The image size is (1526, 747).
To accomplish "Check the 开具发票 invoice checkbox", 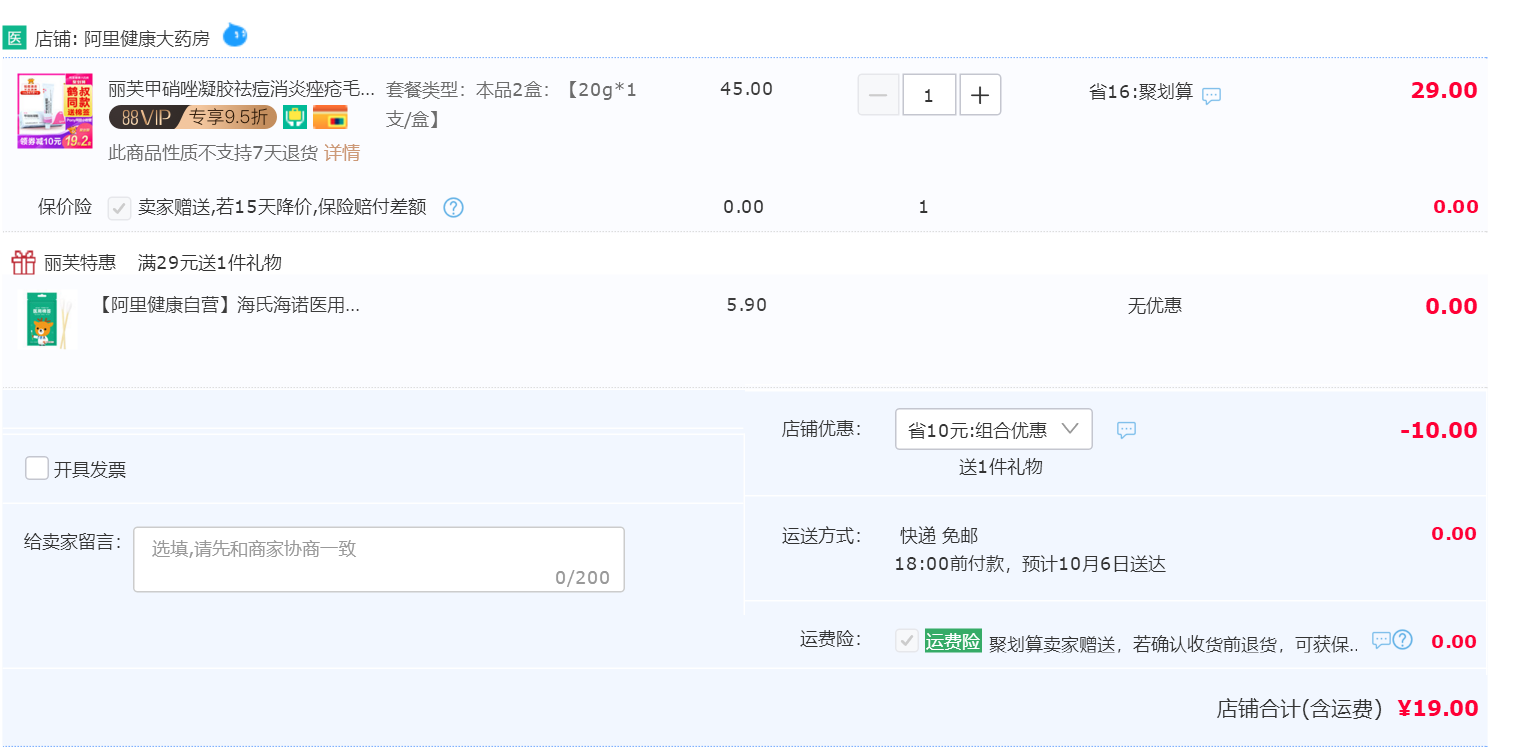I will (x=37, y=468).
